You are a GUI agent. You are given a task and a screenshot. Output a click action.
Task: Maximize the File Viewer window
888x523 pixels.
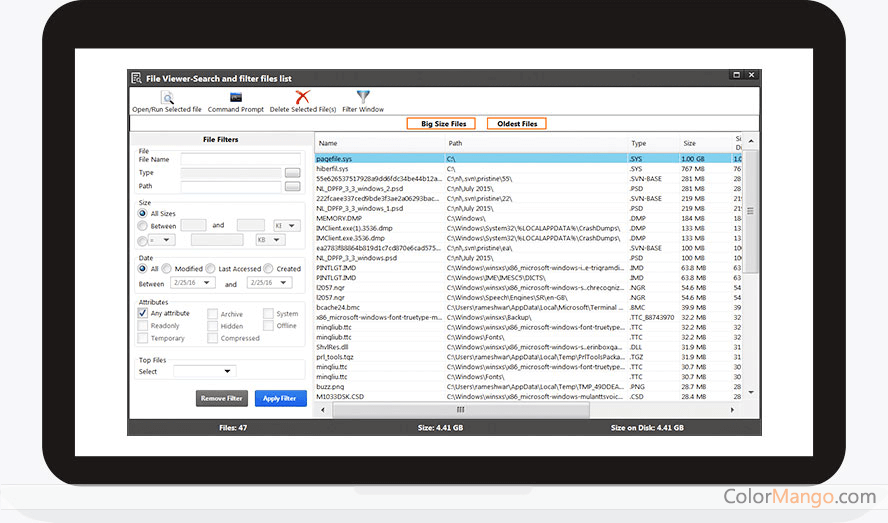[736, 76]
